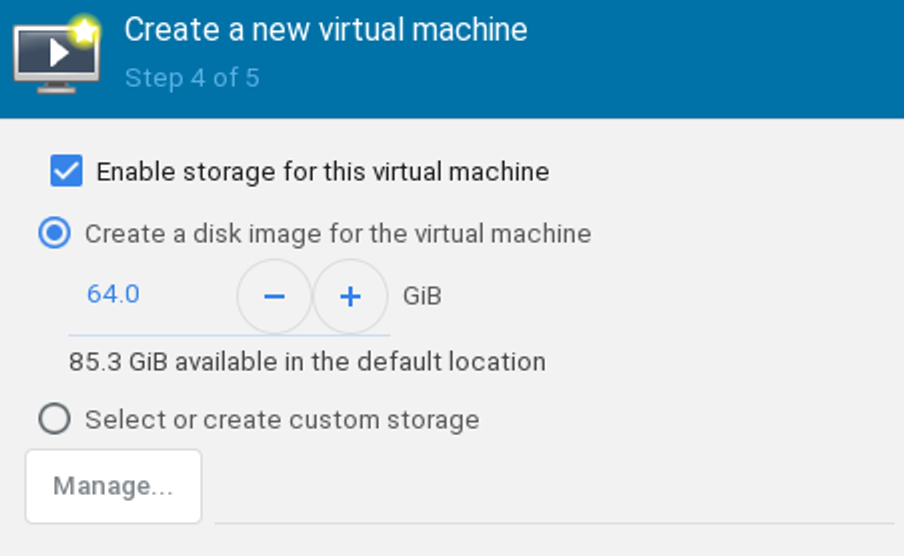Choose the Select or create custom storage radio
The height and width of the screenshot is (556, 904).
tap(55, 419)
